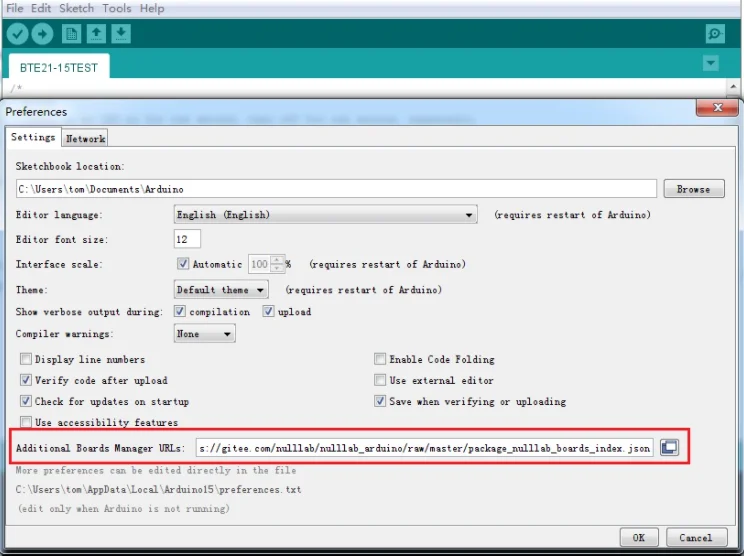Uncheck verbose output during compilation
Image resolution: width=744 pixels, height=556 pixels.
tap(182, 312)
